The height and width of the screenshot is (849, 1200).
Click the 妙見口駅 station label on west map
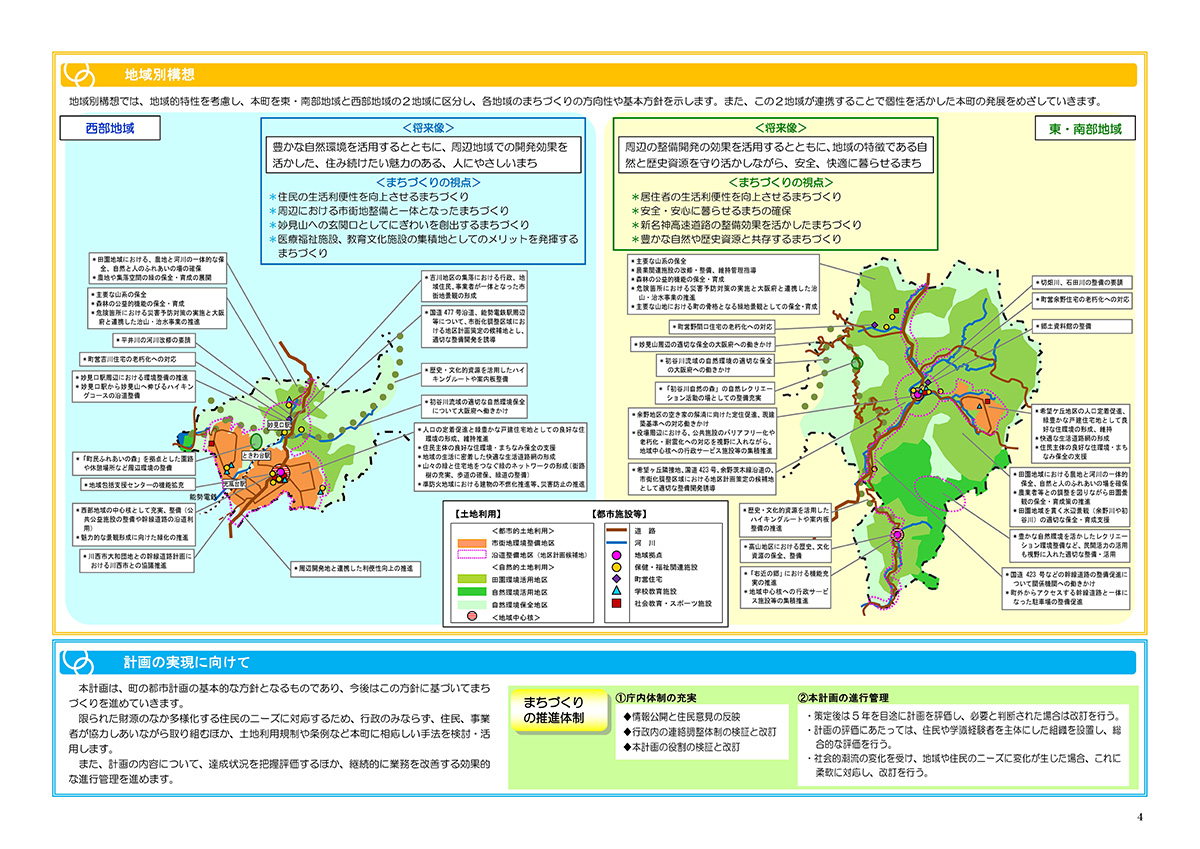pyautogui.click(x=278, y=426)
